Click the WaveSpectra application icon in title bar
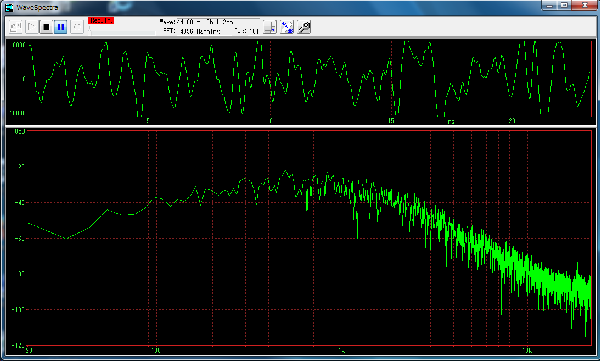The height and width of the screenshot is (361, 600). (9, 7)
